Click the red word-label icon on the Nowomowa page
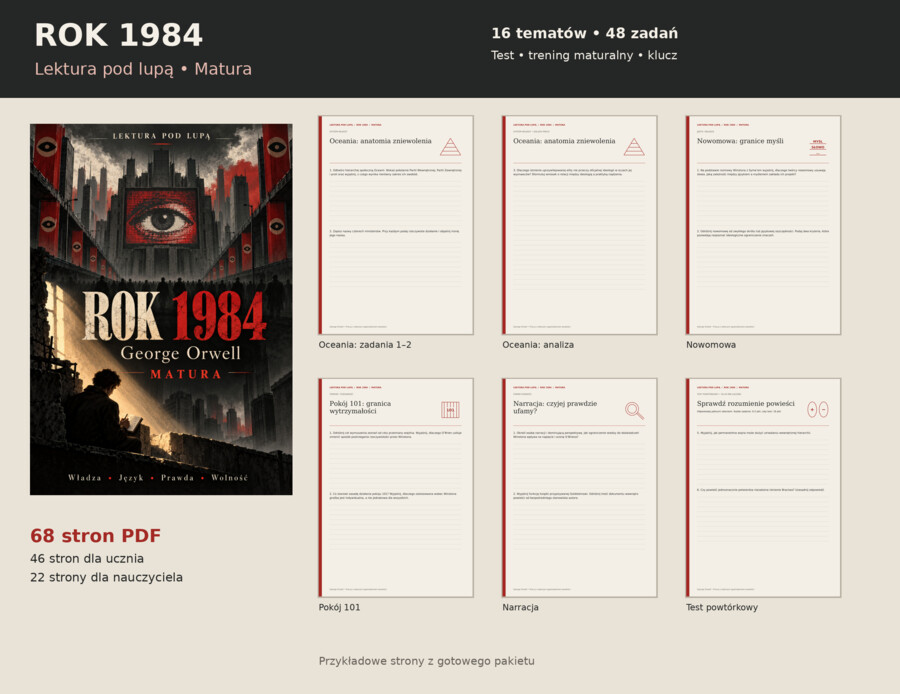The height and width of the screenshot is (694, 900). click(817, 148)
